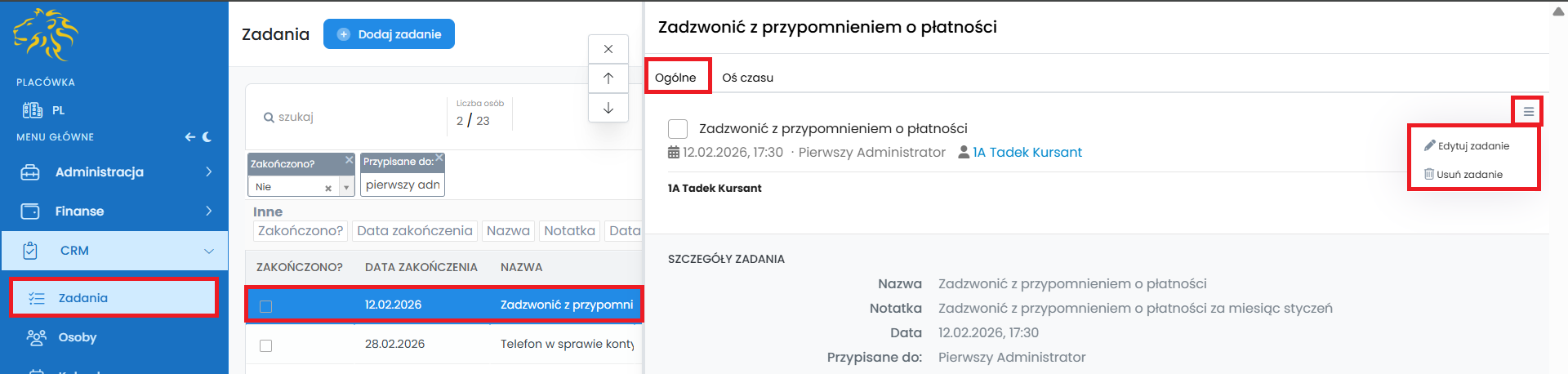
Task: Tick the checkbox for the 28.02.2026 task row
Action: pyautogui.click(x=265, y=345)
